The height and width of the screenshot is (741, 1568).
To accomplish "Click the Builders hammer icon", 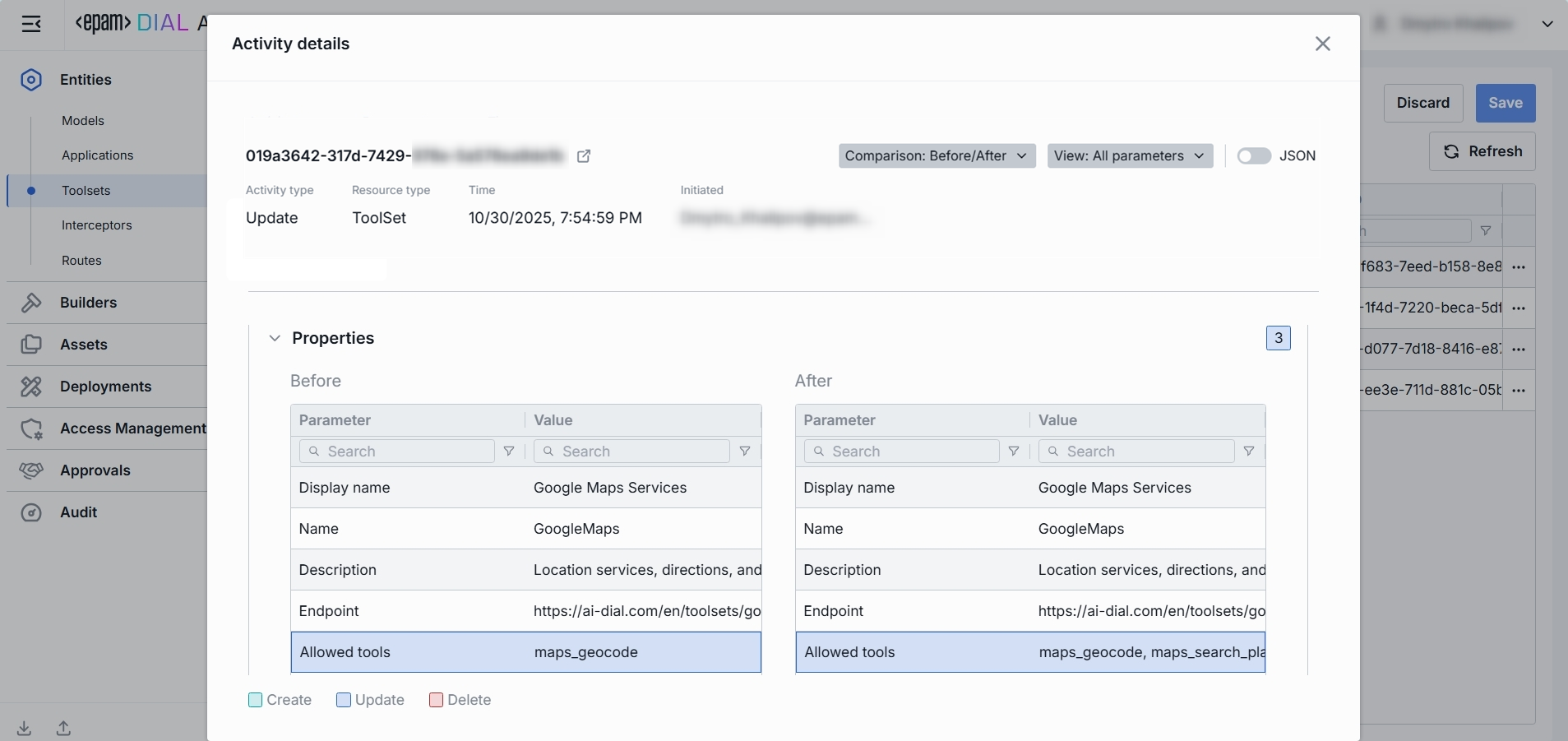I will click(x=31, y=303).
